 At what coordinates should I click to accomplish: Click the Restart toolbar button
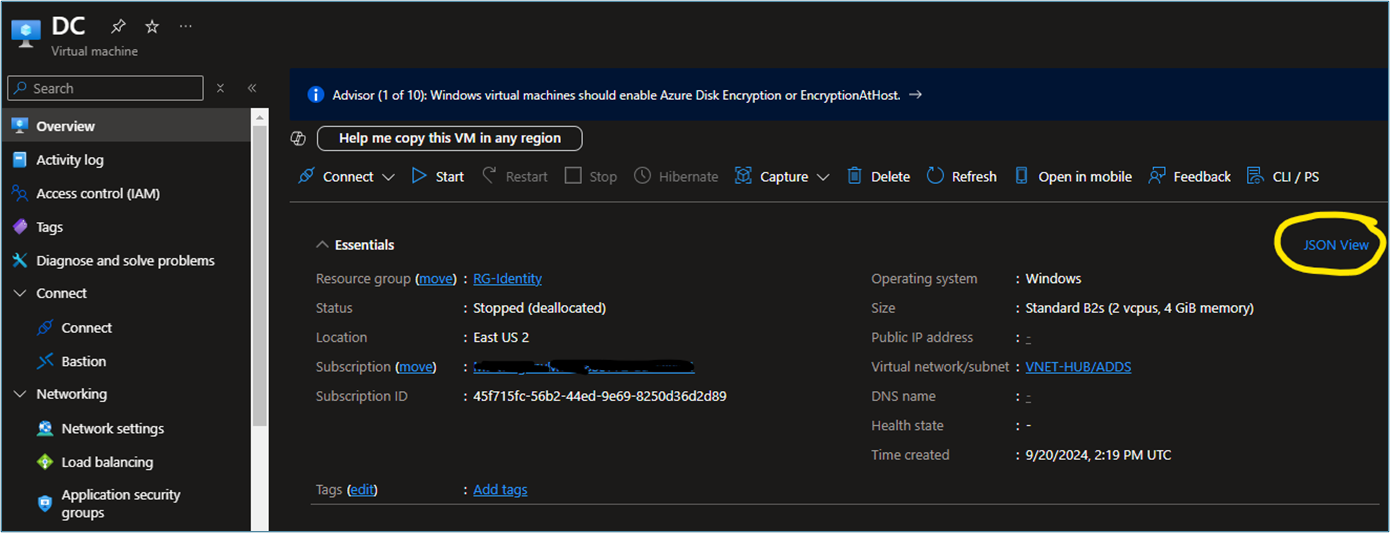pyautogui.click(x=515, y=176)
